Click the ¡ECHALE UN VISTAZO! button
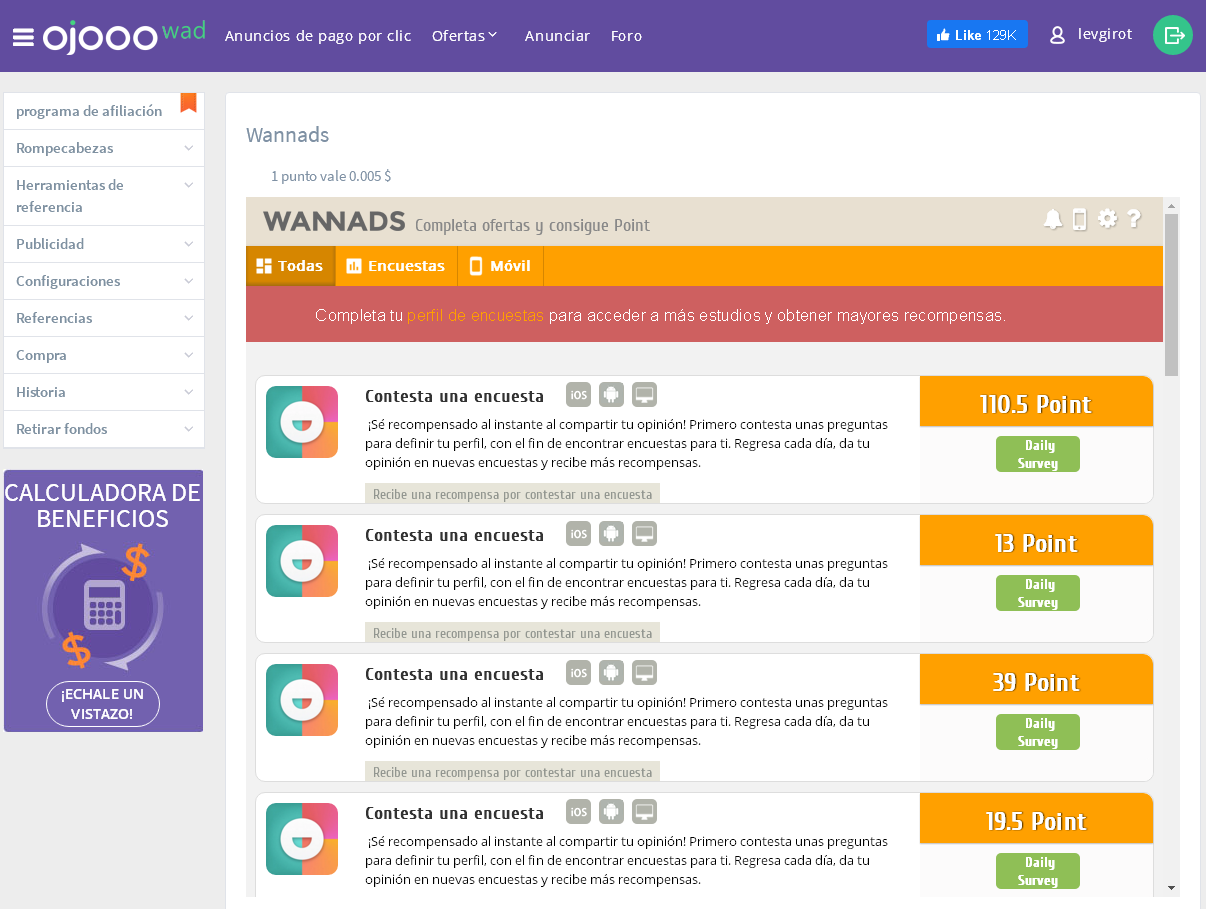The height and width of the screenshot is (909, 1206). 103,704
